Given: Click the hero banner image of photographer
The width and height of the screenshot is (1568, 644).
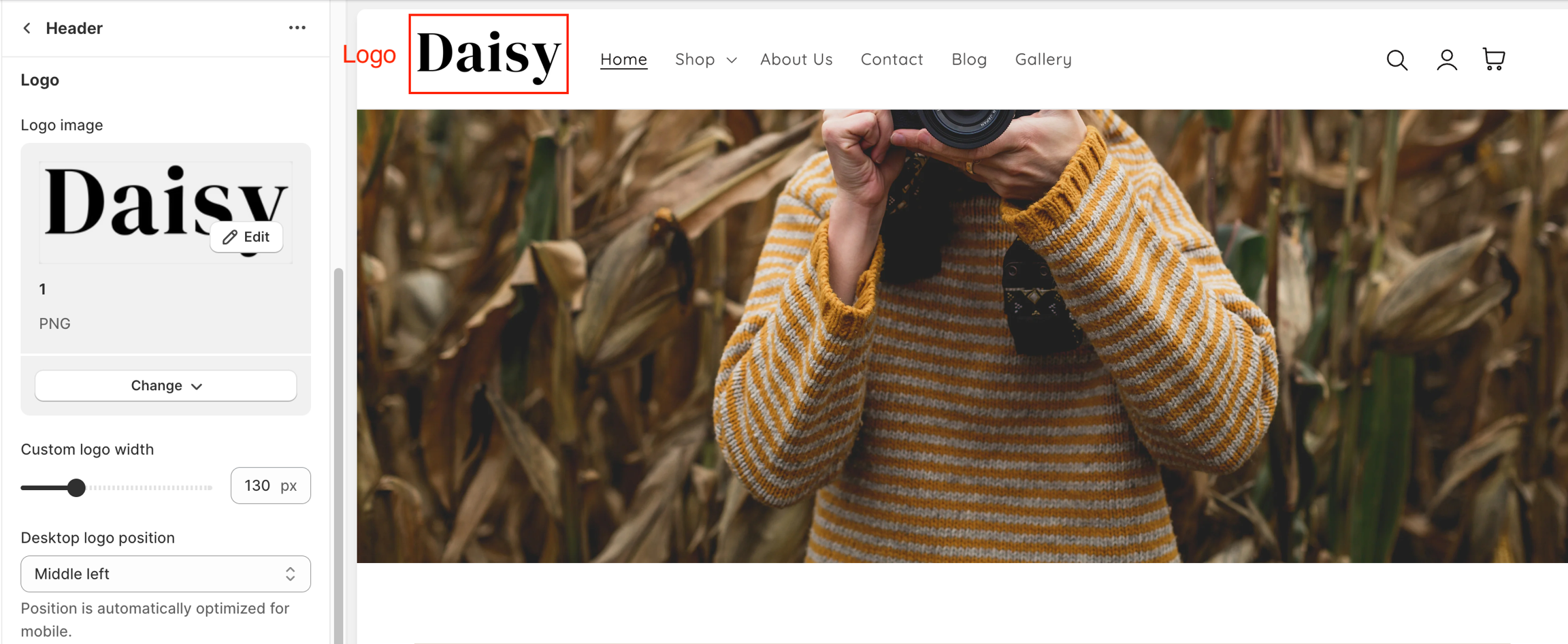Looking at the screenshot, I should click(962, 336).
